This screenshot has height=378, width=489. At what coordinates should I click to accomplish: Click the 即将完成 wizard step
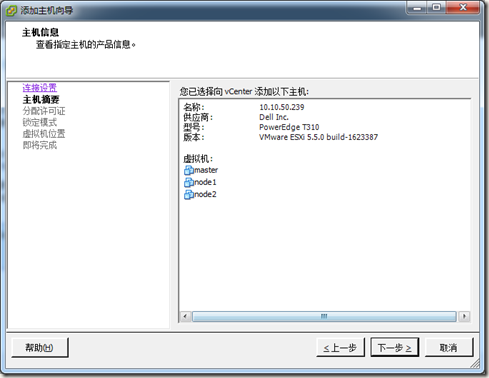(x=40, y=145)
